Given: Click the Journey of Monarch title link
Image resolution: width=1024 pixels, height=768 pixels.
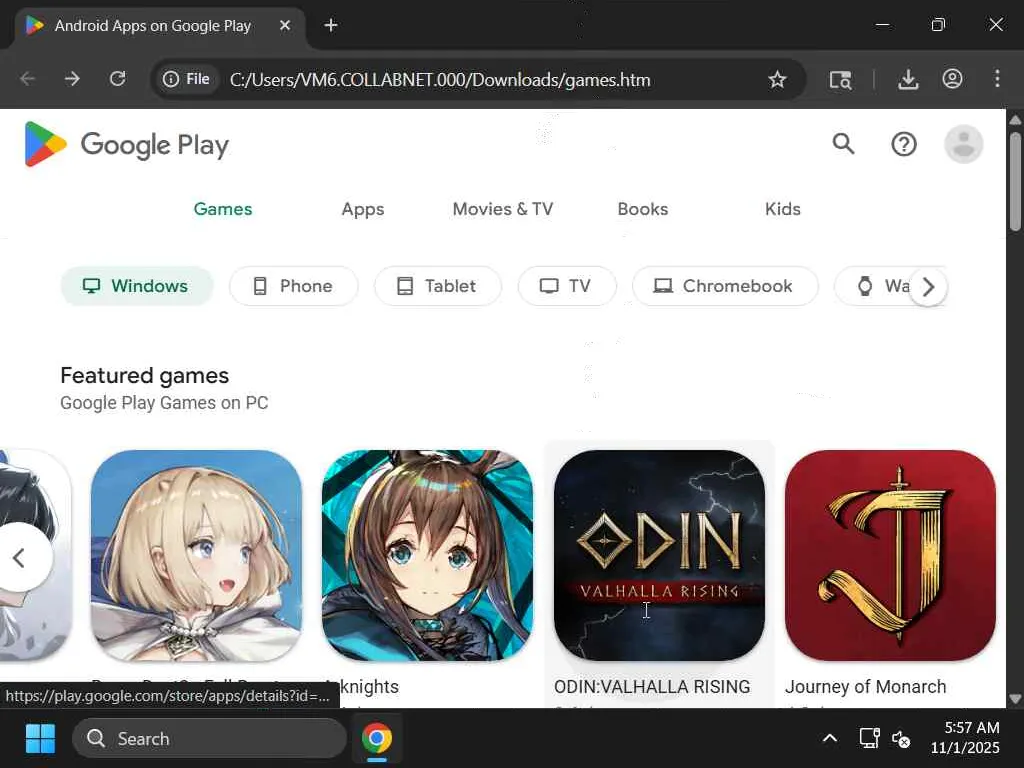Looking at the screenshot, I should click(x=865, y=686).
